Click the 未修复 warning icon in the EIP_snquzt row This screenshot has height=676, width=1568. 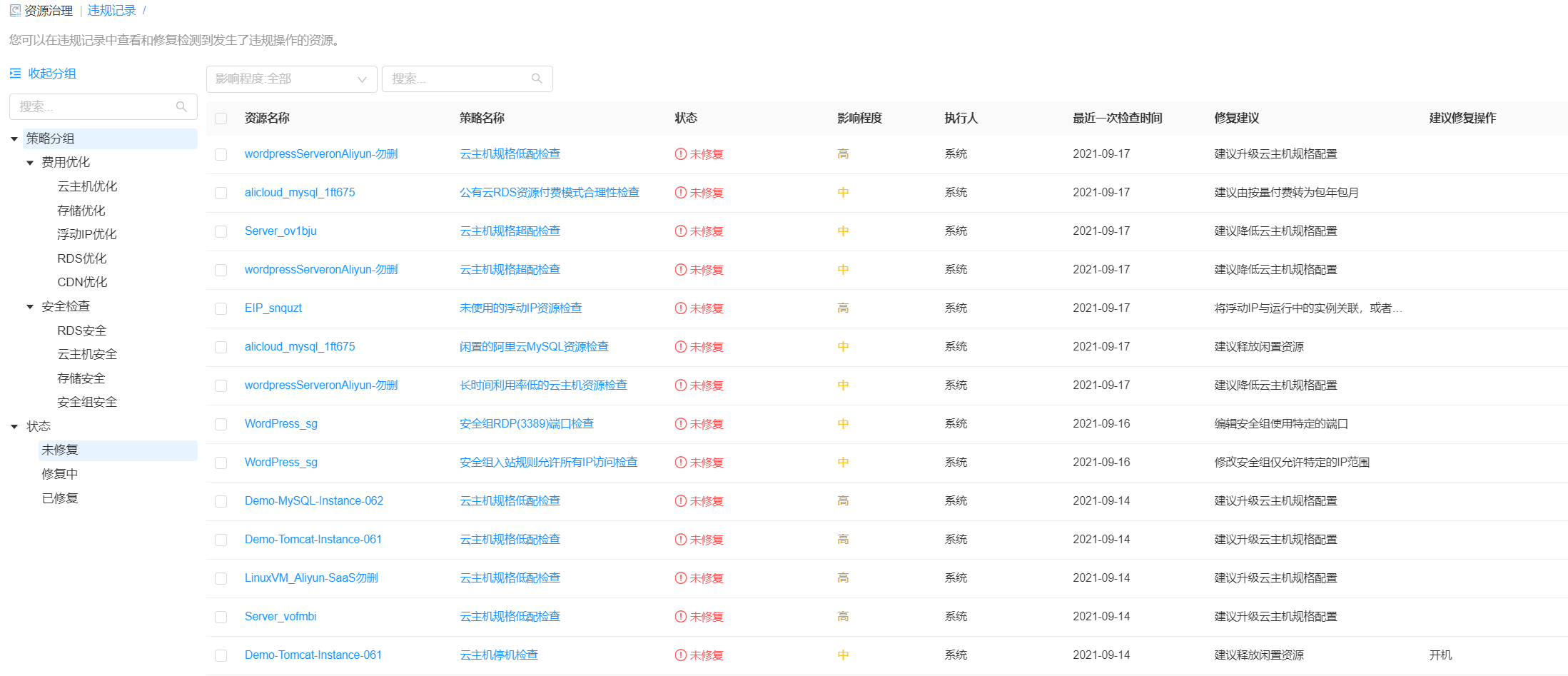[681, 308]
